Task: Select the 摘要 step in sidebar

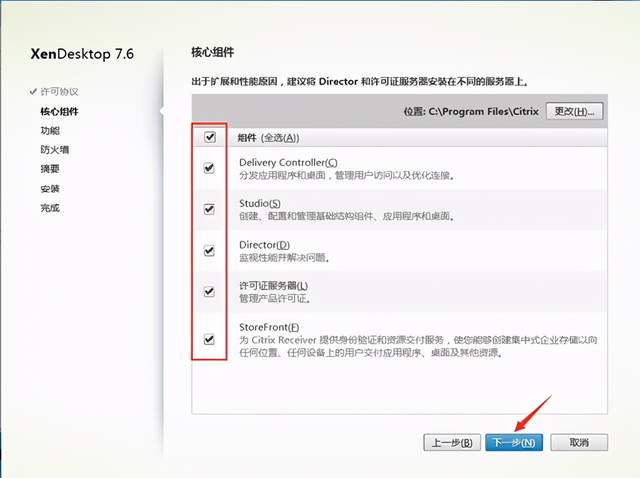Action: click(x=50, y=169)
